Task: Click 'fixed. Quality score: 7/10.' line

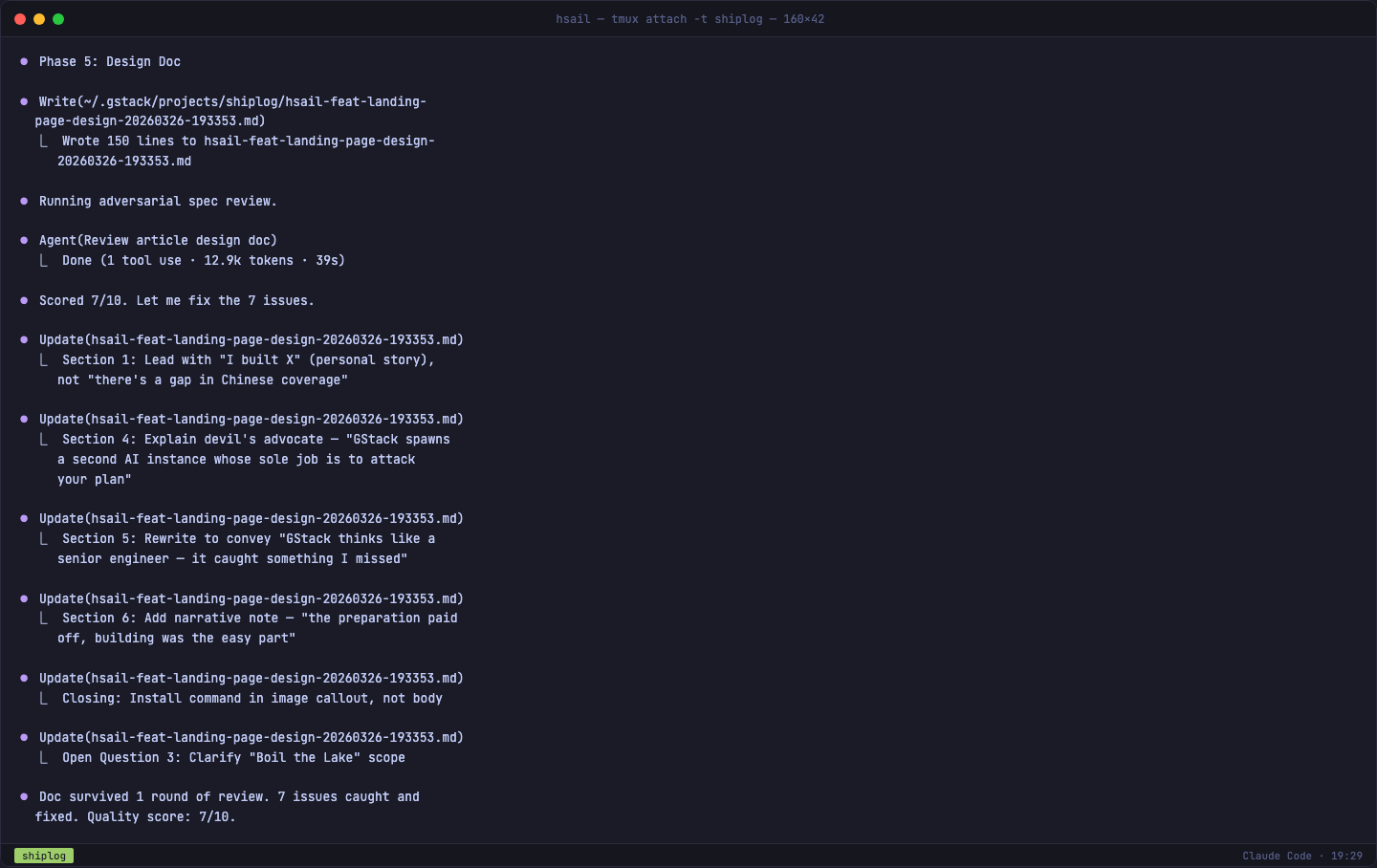Action: point(136,816)
